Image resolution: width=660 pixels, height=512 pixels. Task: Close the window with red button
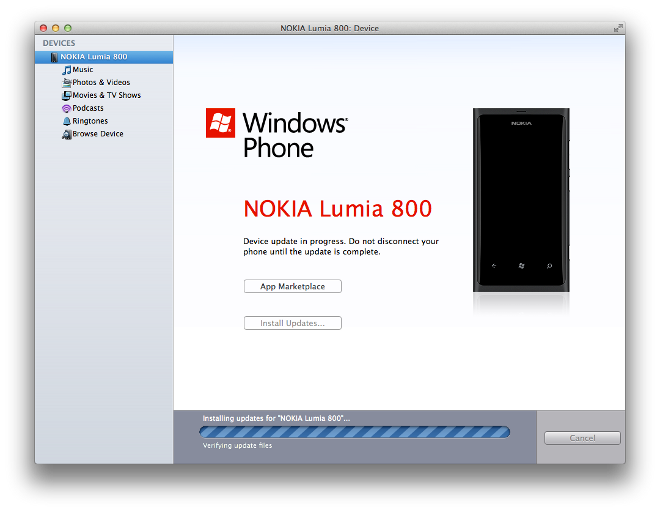coord(43,28)
